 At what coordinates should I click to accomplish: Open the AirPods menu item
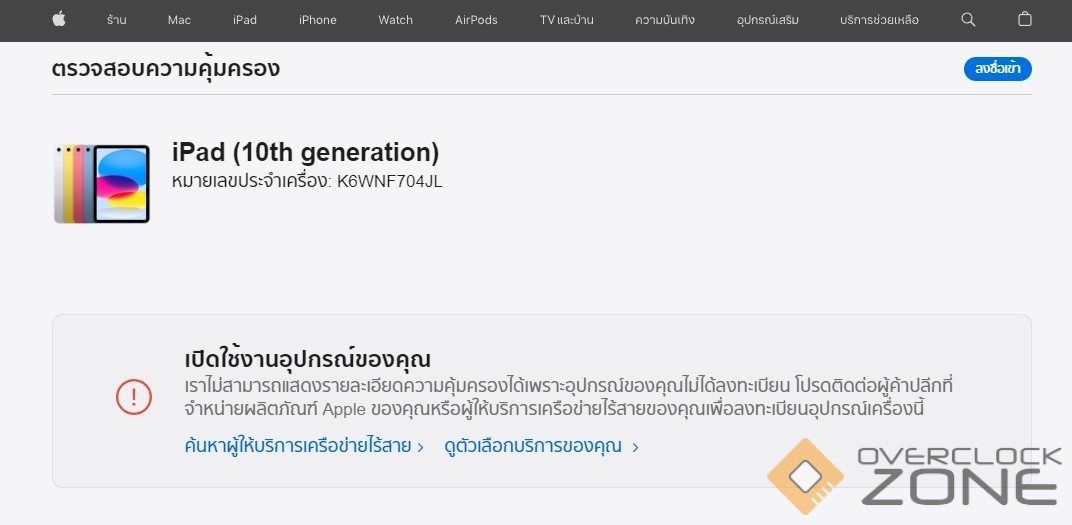(x=476, y=20)
